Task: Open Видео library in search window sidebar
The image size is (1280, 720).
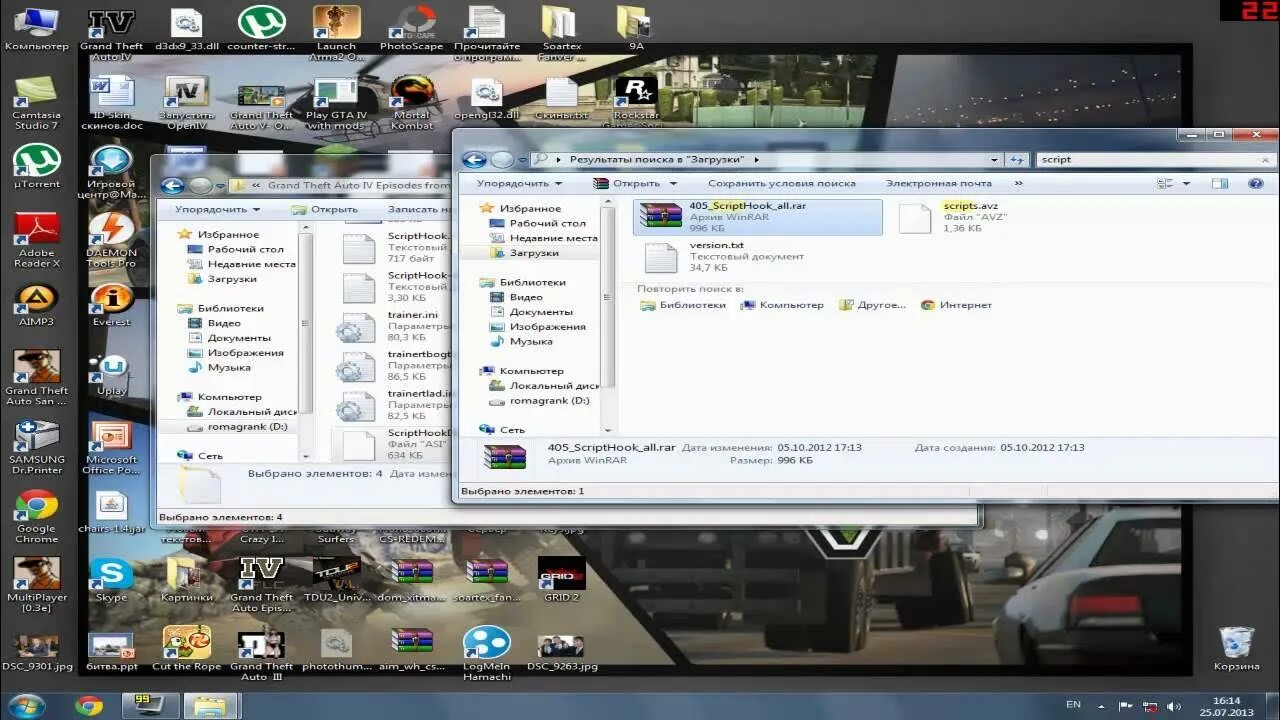Action: pos(516,297)
